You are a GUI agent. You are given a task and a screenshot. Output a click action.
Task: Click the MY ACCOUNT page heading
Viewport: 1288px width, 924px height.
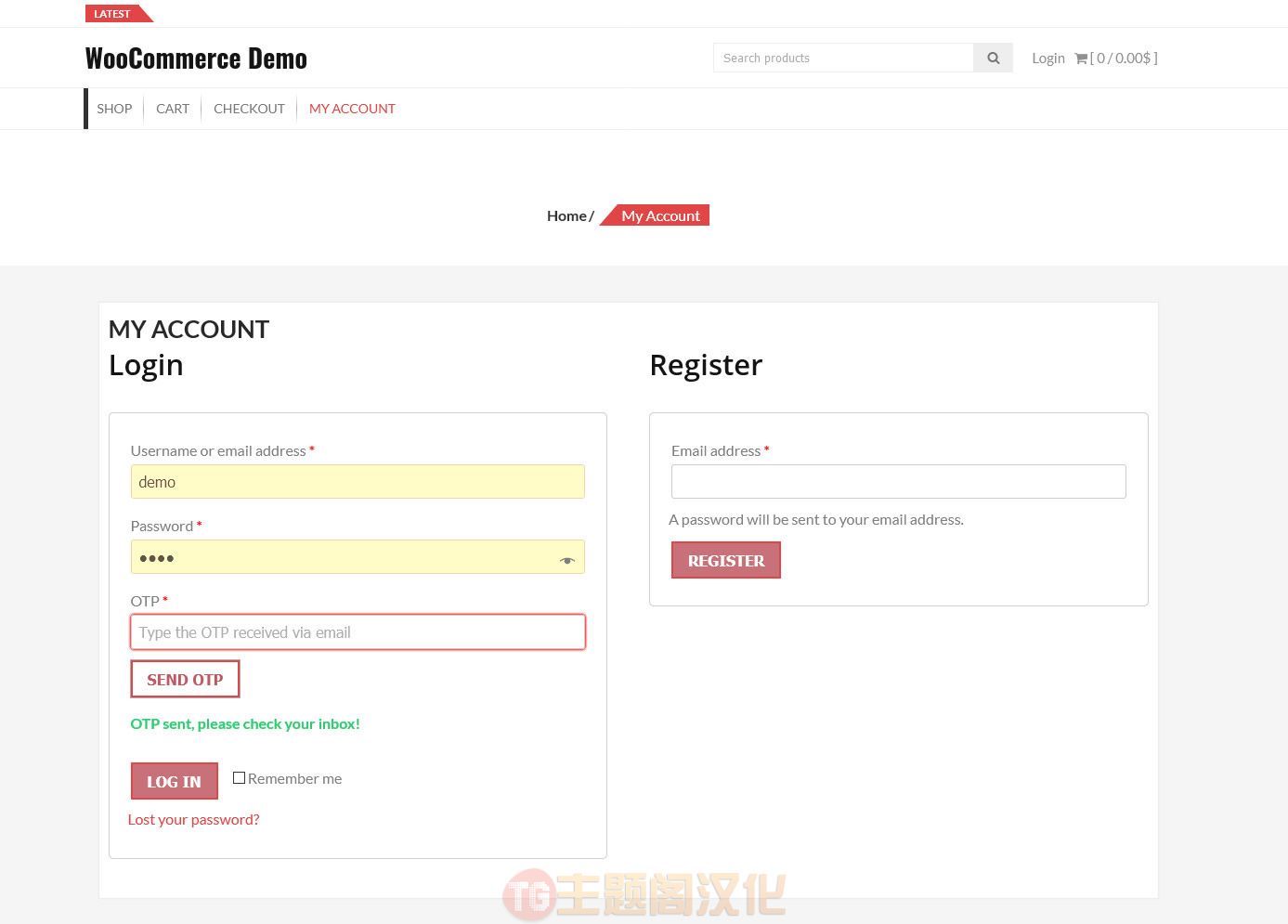189,329
